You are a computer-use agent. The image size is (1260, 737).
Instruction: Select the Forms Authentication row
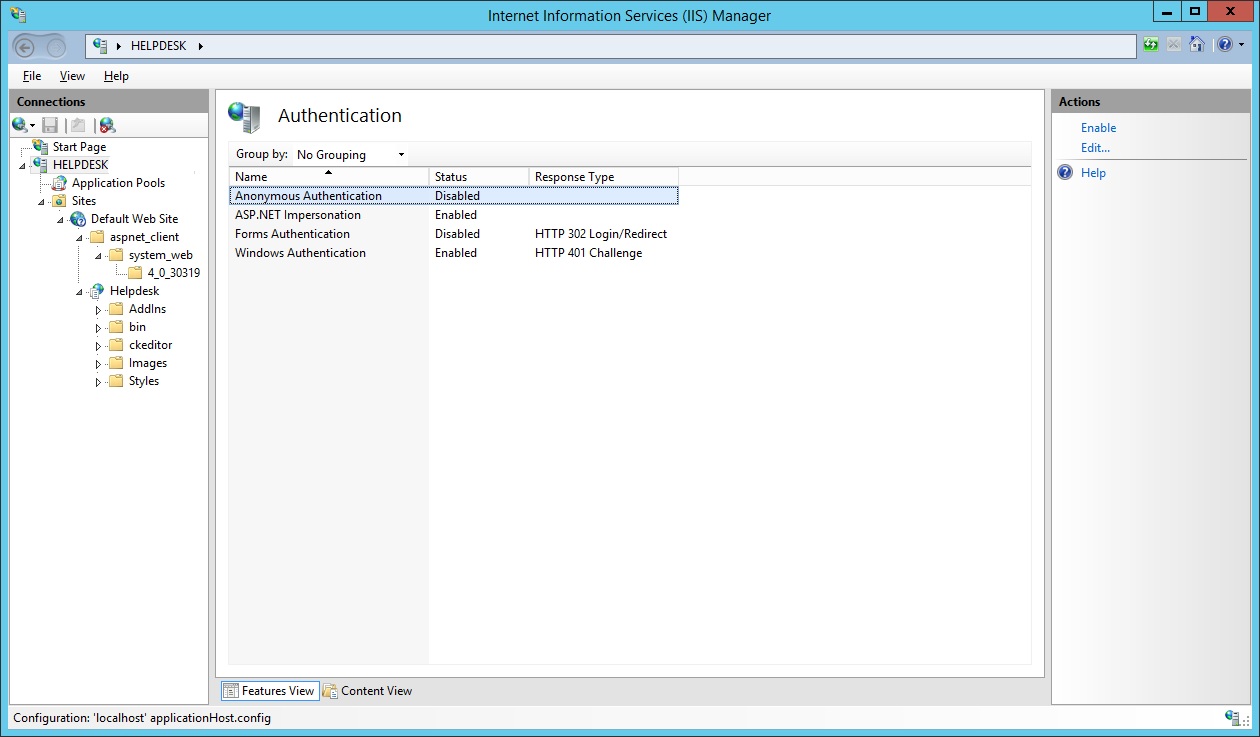pos(454,234)
